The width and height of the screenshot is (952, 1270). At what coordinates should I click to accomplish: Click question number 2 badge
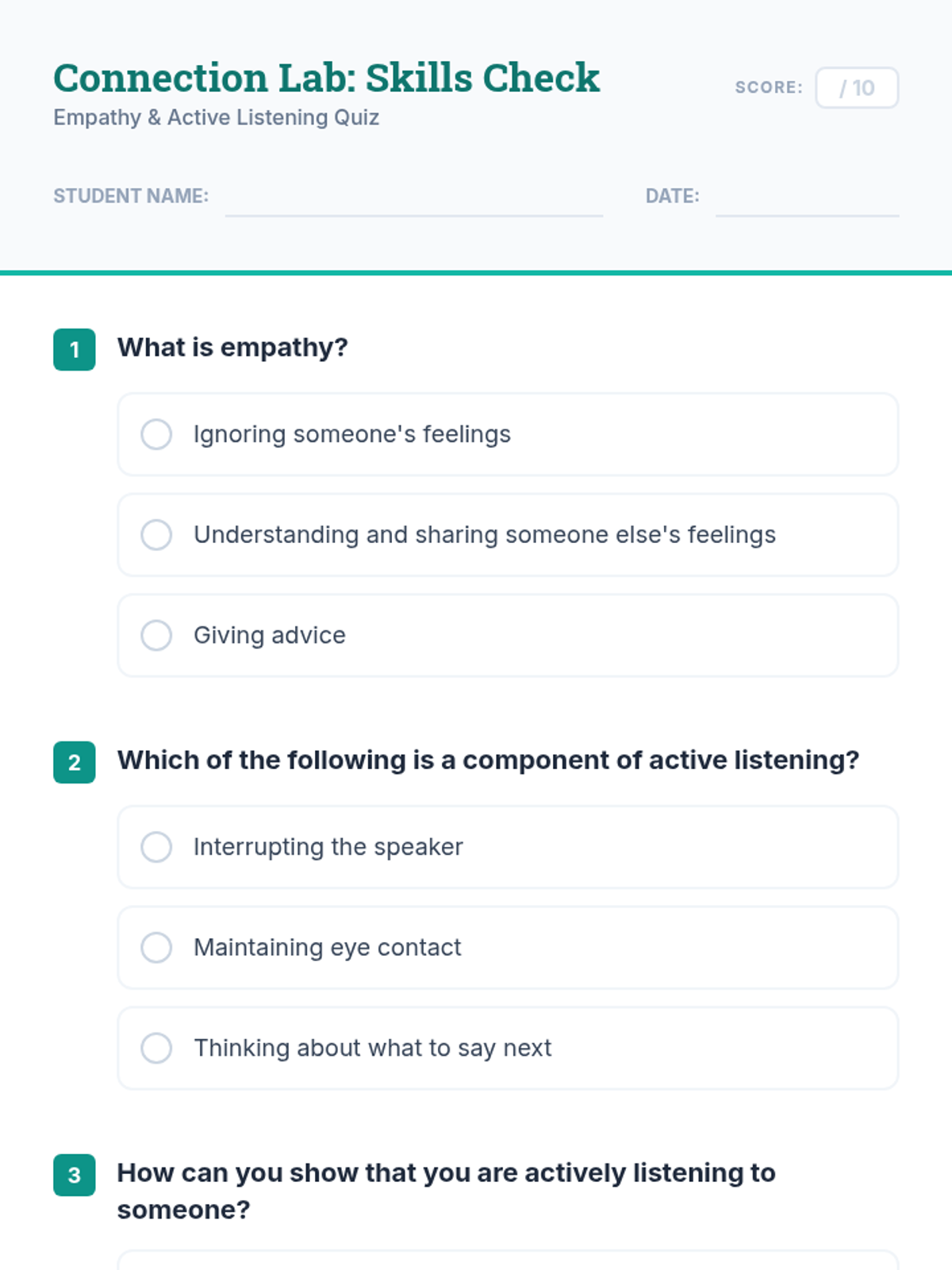75,762
